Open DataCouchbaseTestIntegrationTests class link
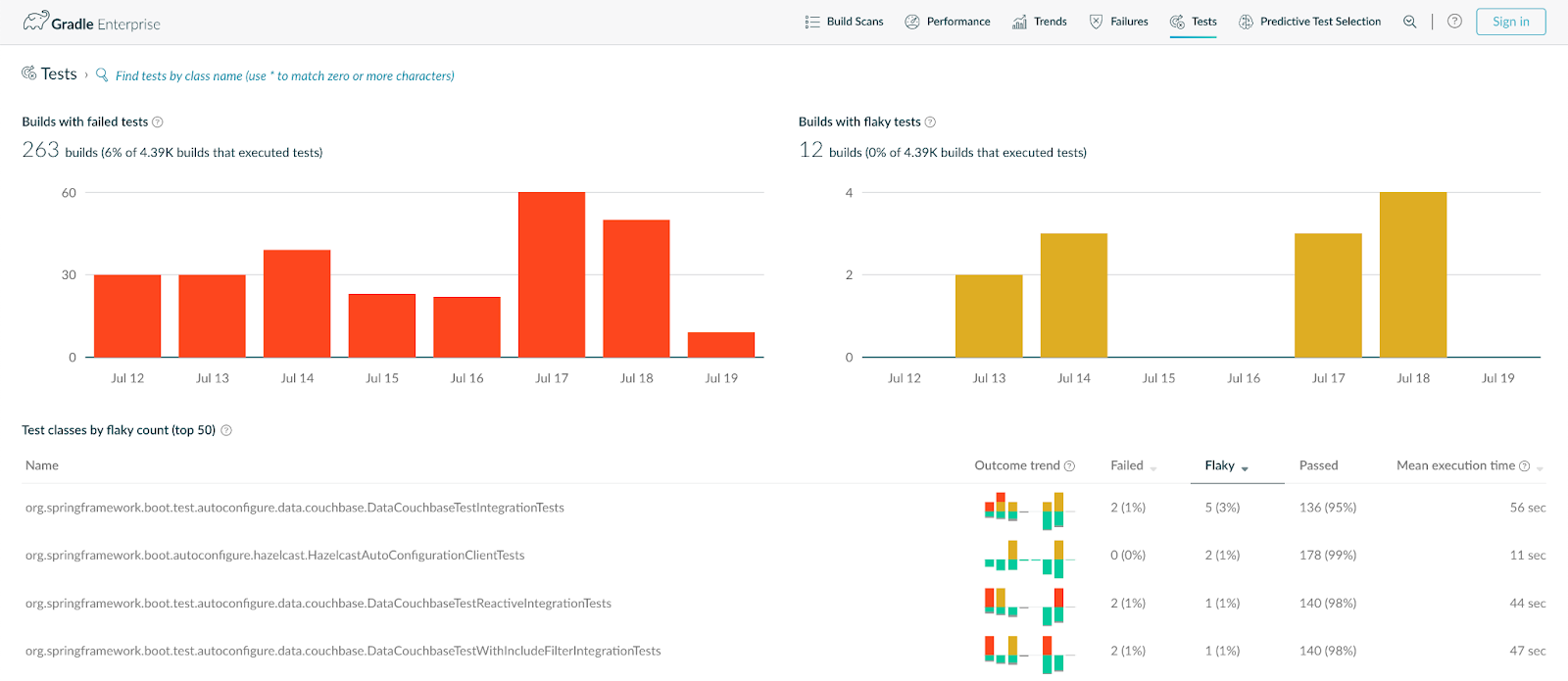This screenshot has height=681, width=1568. pos(294,508)
